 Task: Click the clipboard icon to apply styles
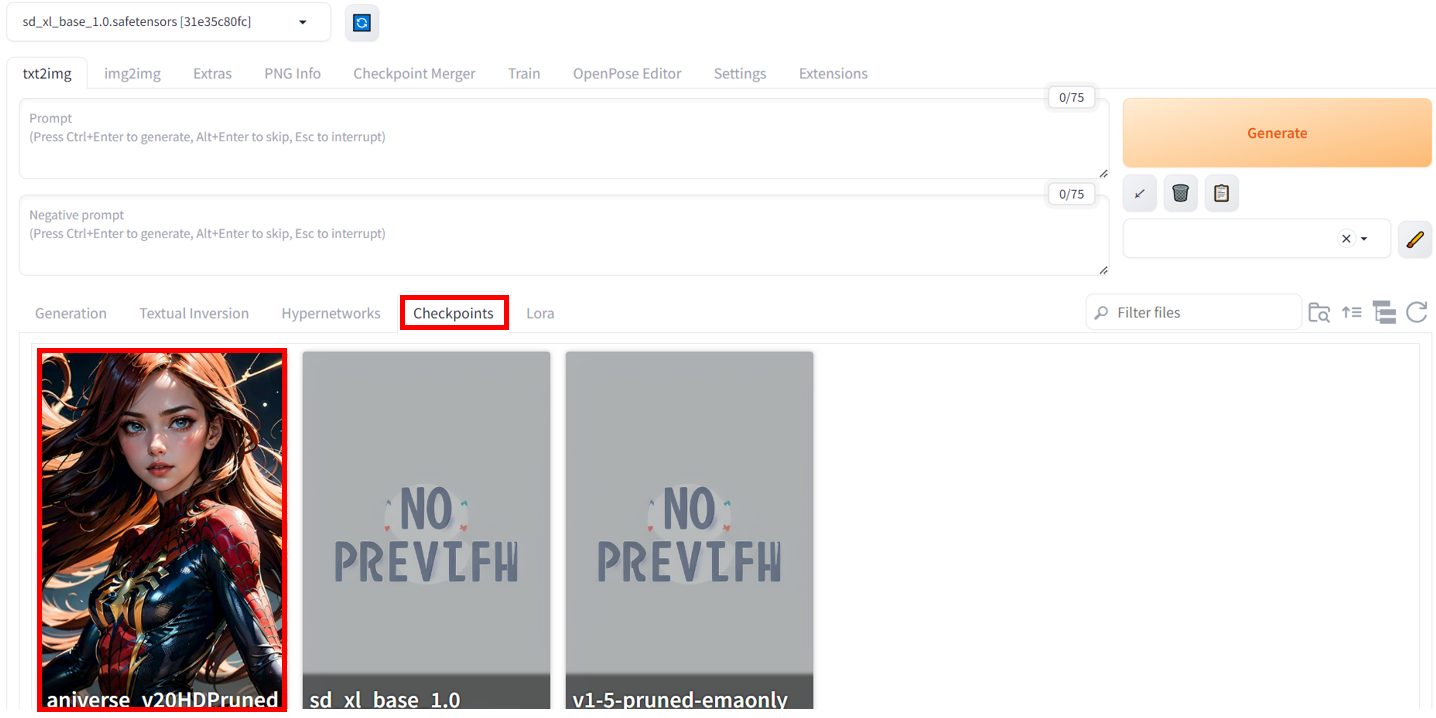tap(1221, 193)
